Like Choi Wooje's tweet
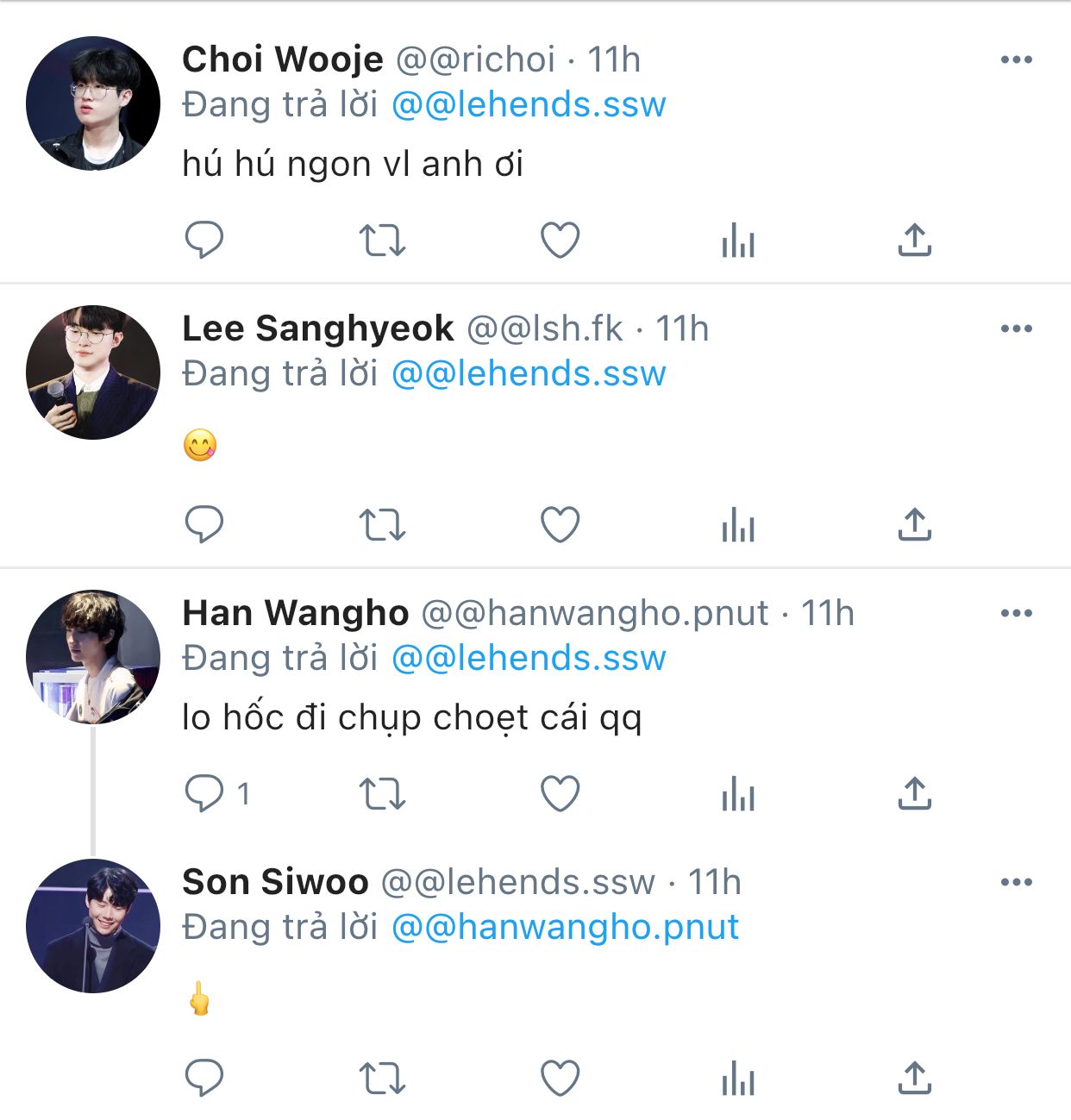 (560, 241)
